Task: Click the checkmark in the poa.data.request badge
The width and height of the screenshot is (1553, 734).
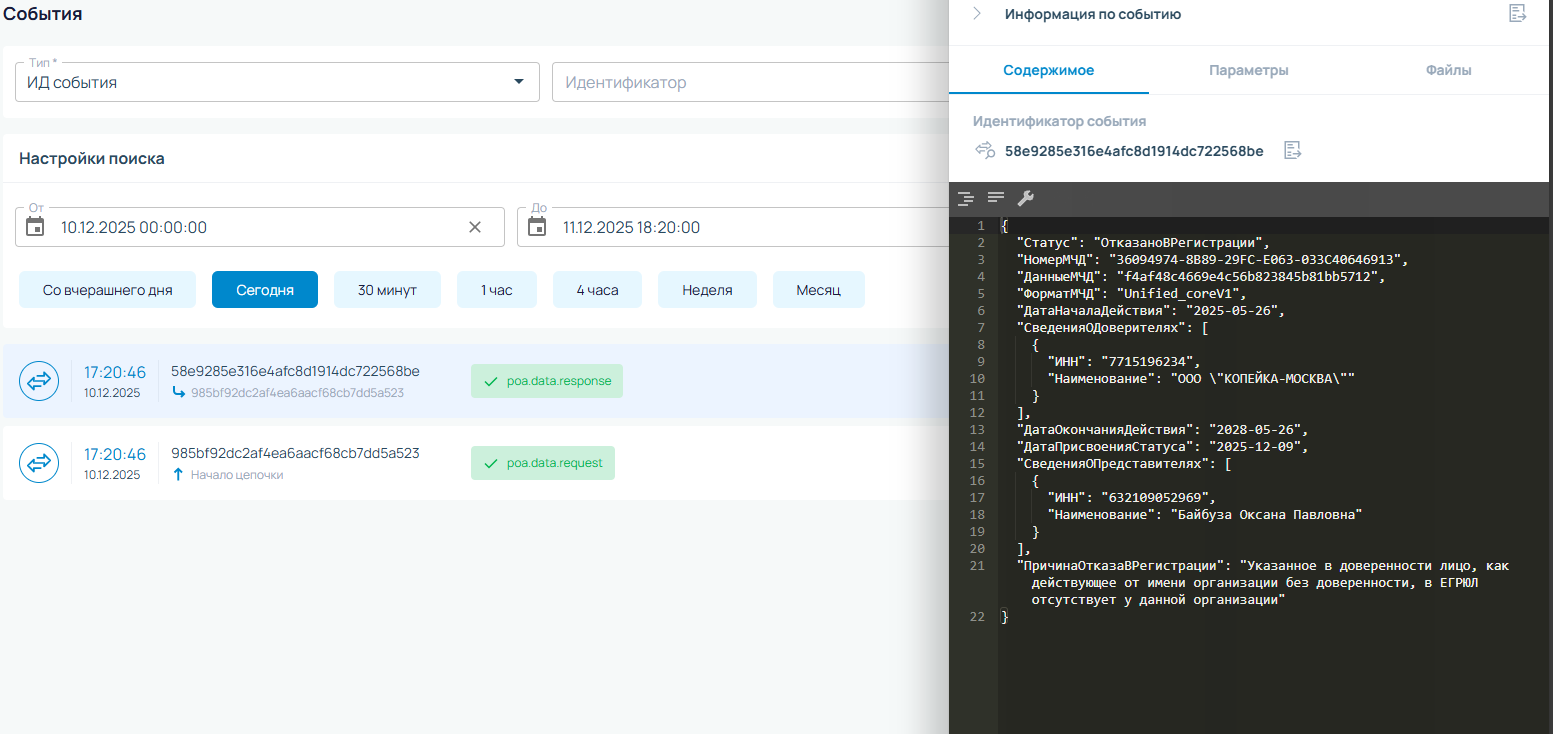Action: coord(490,463)
